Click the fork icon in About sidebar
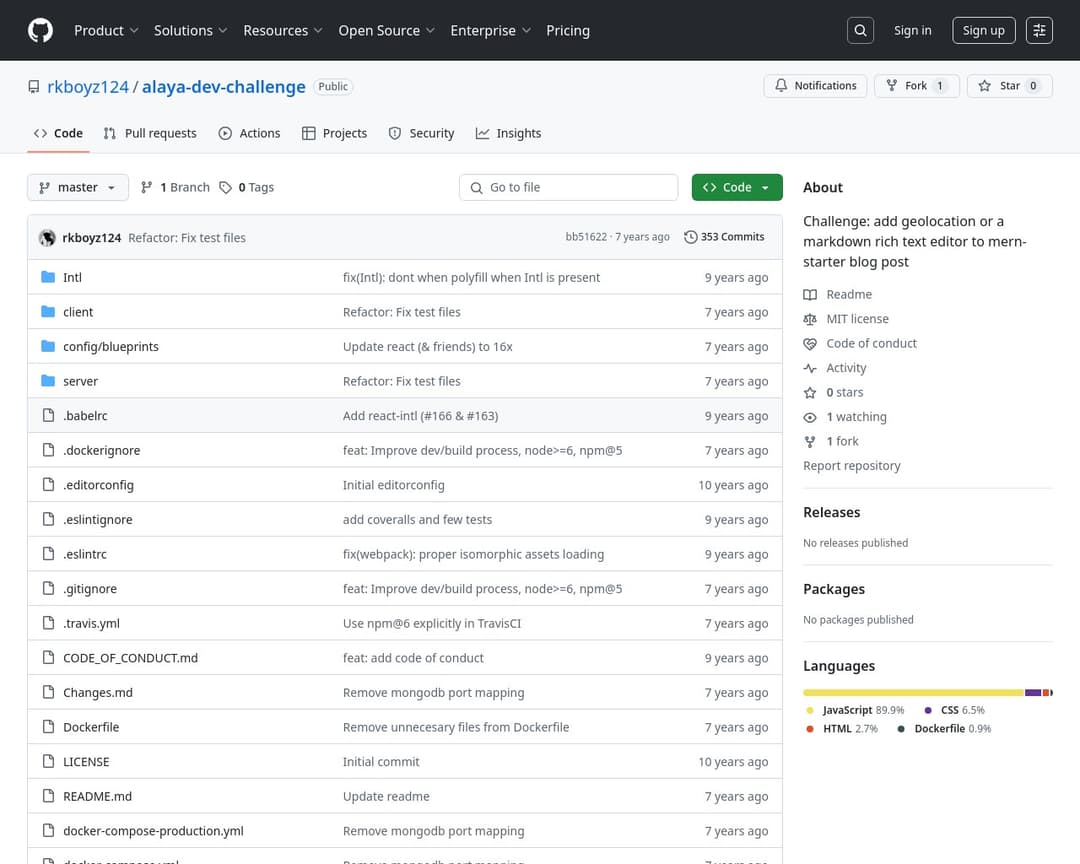Image resolution: width=1080 pixels, height=864 pixels. [810, 442]
